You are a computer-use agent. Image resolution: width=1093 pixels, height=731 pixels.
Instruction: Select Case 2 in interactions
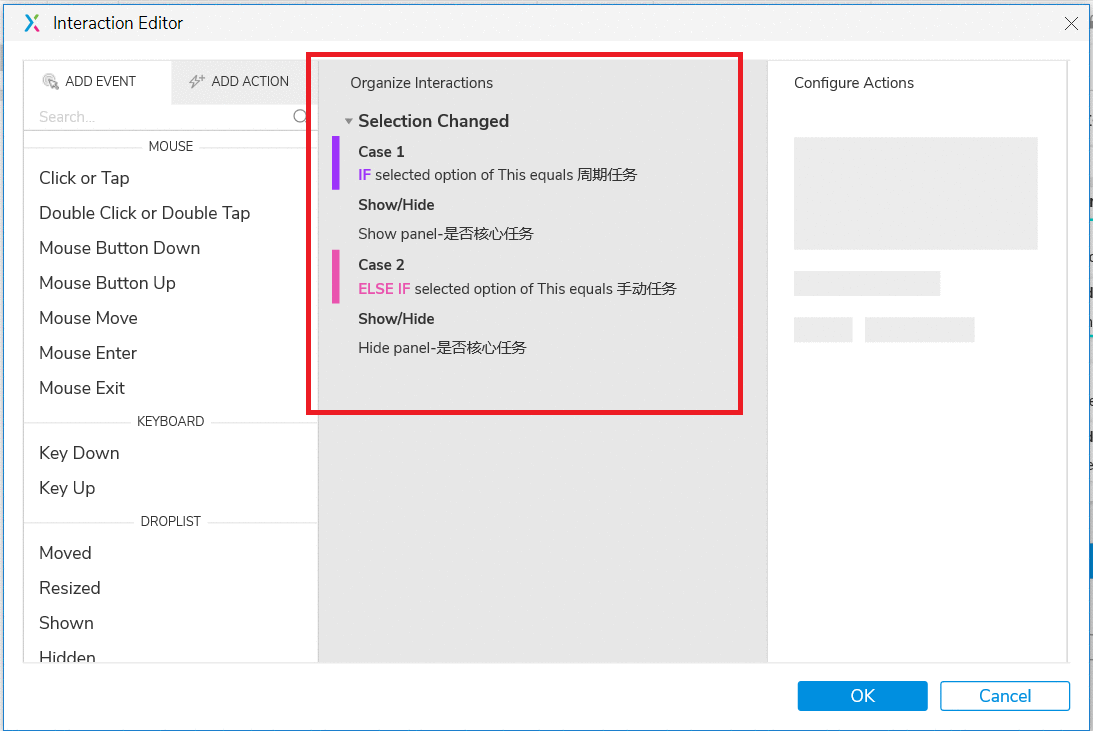(381, 265)
